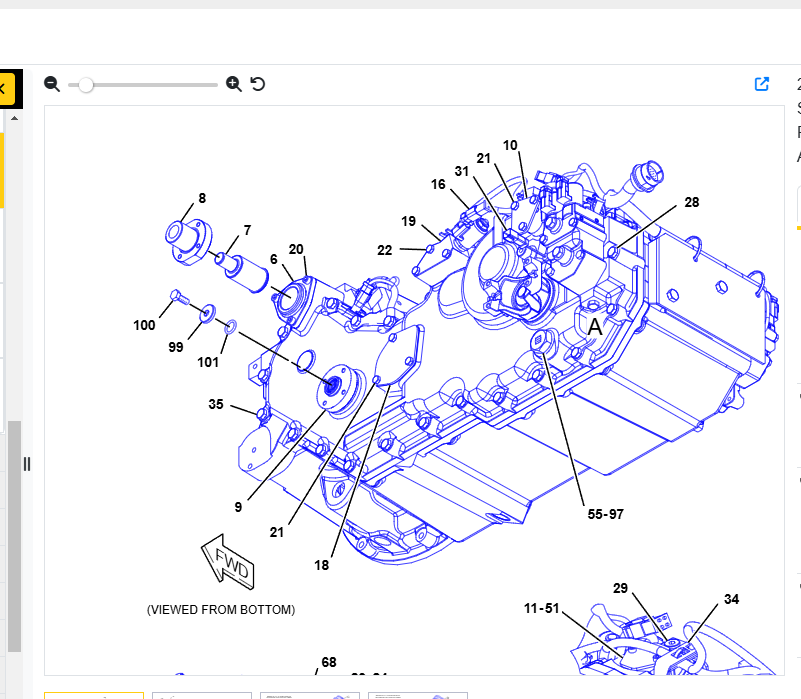
Task: Open diagram in new window icon
Action: (x=762, y=84)
